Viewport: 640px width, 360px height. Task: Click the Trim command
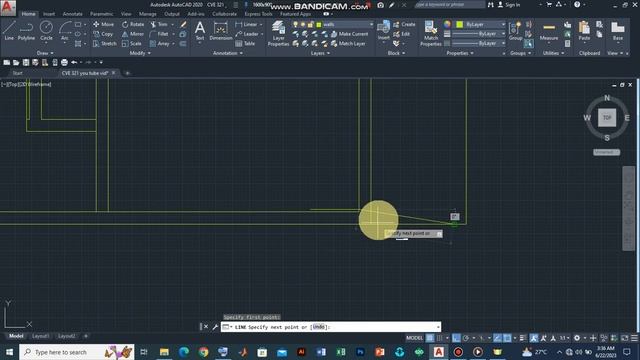pyautogui.click(x=159, y=24)
